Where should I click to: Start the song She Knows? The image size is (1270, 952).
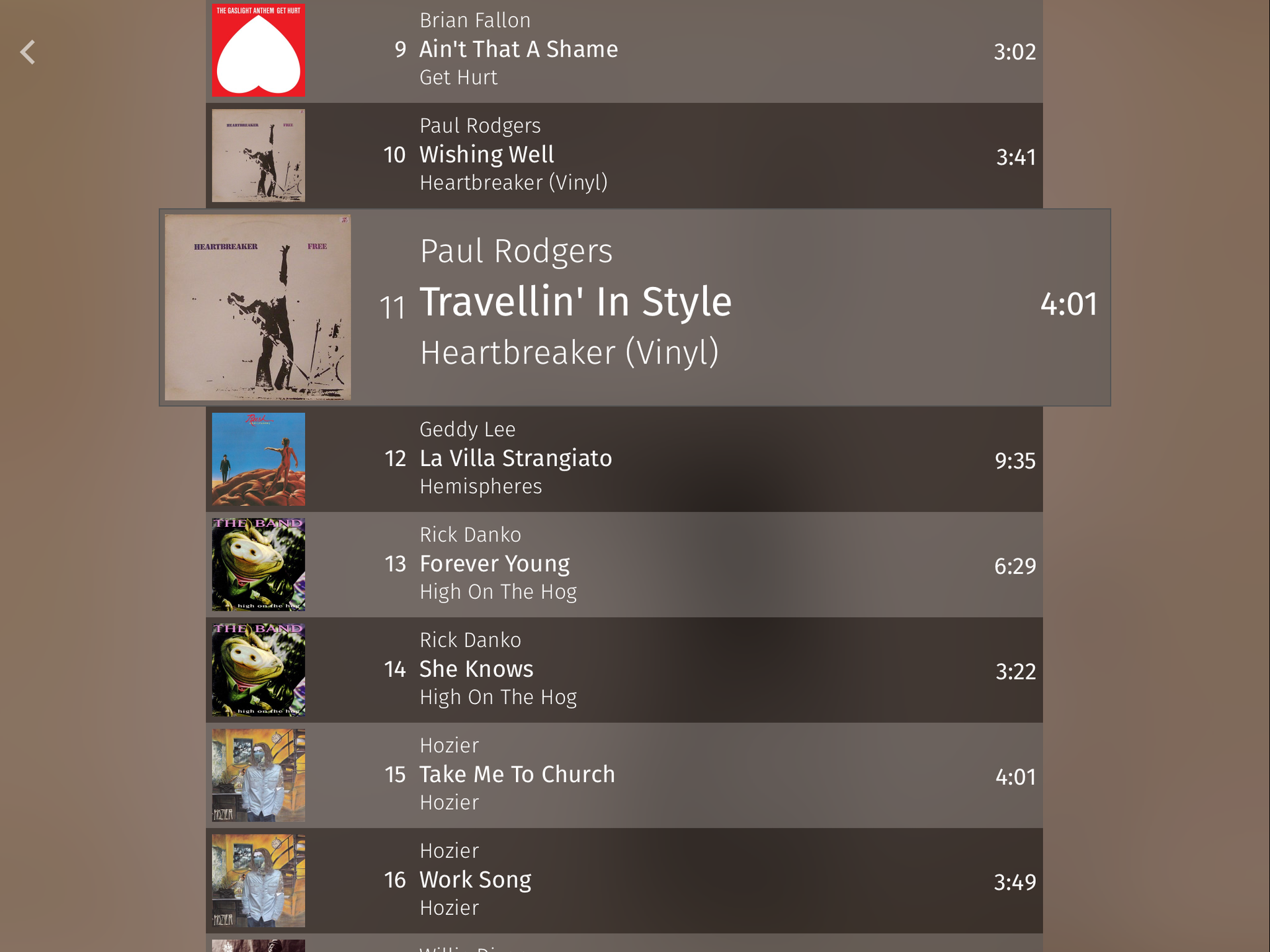[x=624, y=670]
